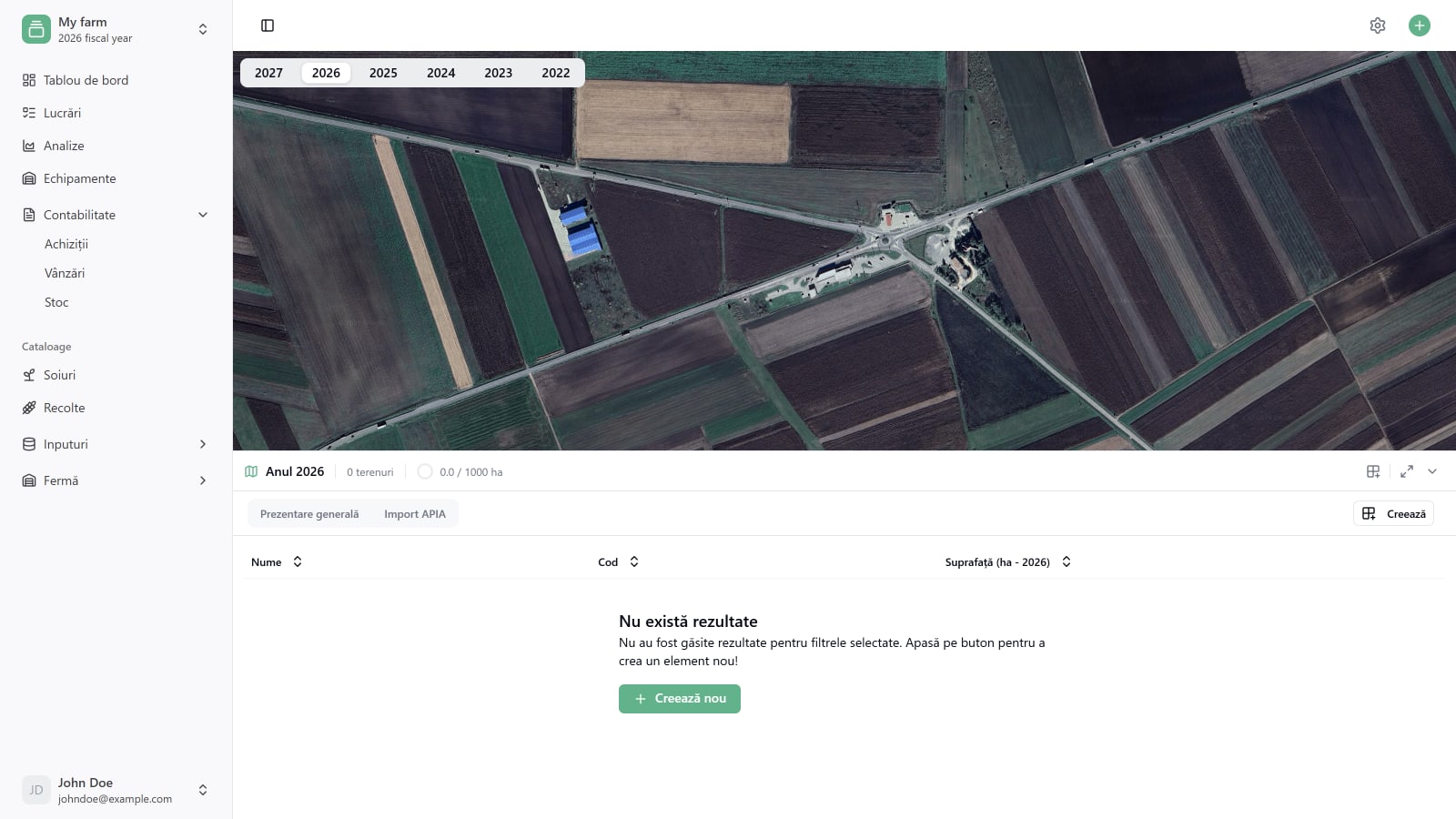Select the 2026 year tab
This screenshot has width=1456, height=819.
(x=326, y=73)
